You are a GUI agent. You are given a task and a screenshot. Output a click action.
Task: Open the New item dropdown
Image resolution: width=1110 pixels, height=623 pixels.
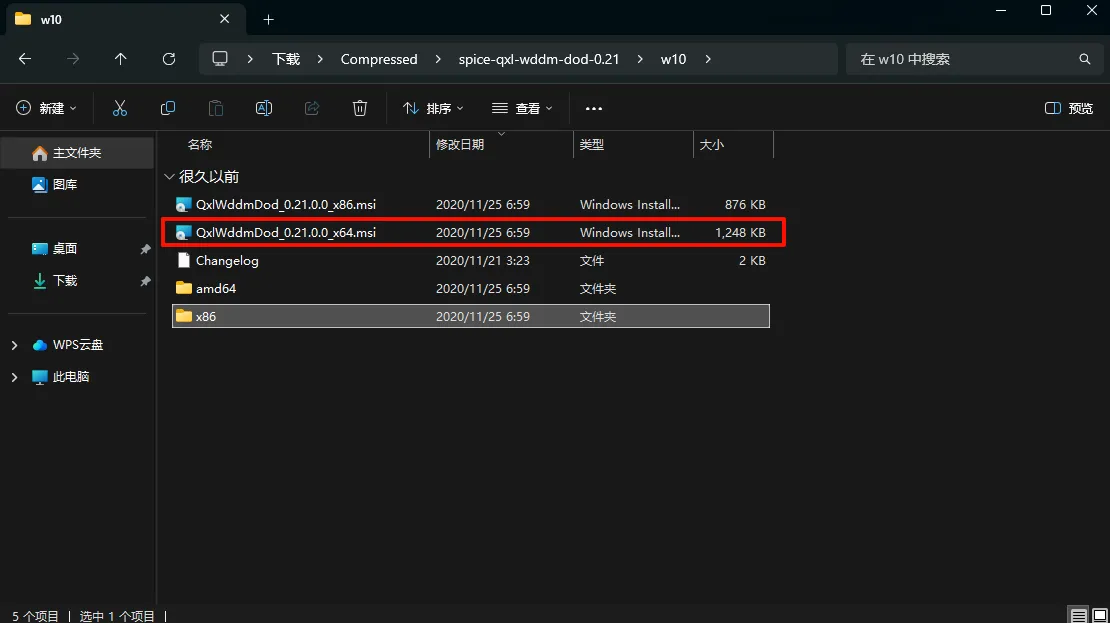click(46, 108)
